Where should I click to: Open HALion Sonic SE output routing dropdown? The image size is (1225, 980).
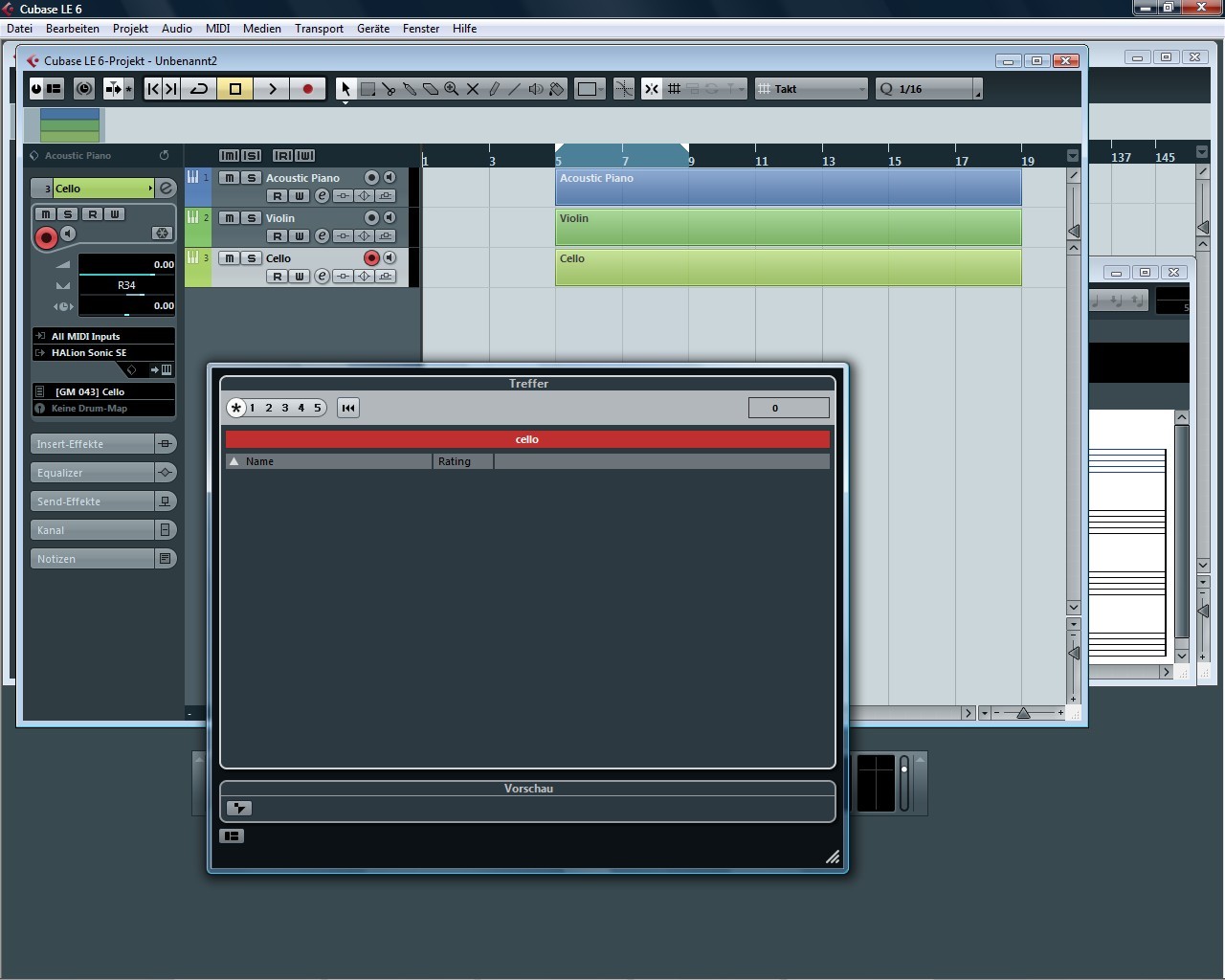click(x=103, y=353)
